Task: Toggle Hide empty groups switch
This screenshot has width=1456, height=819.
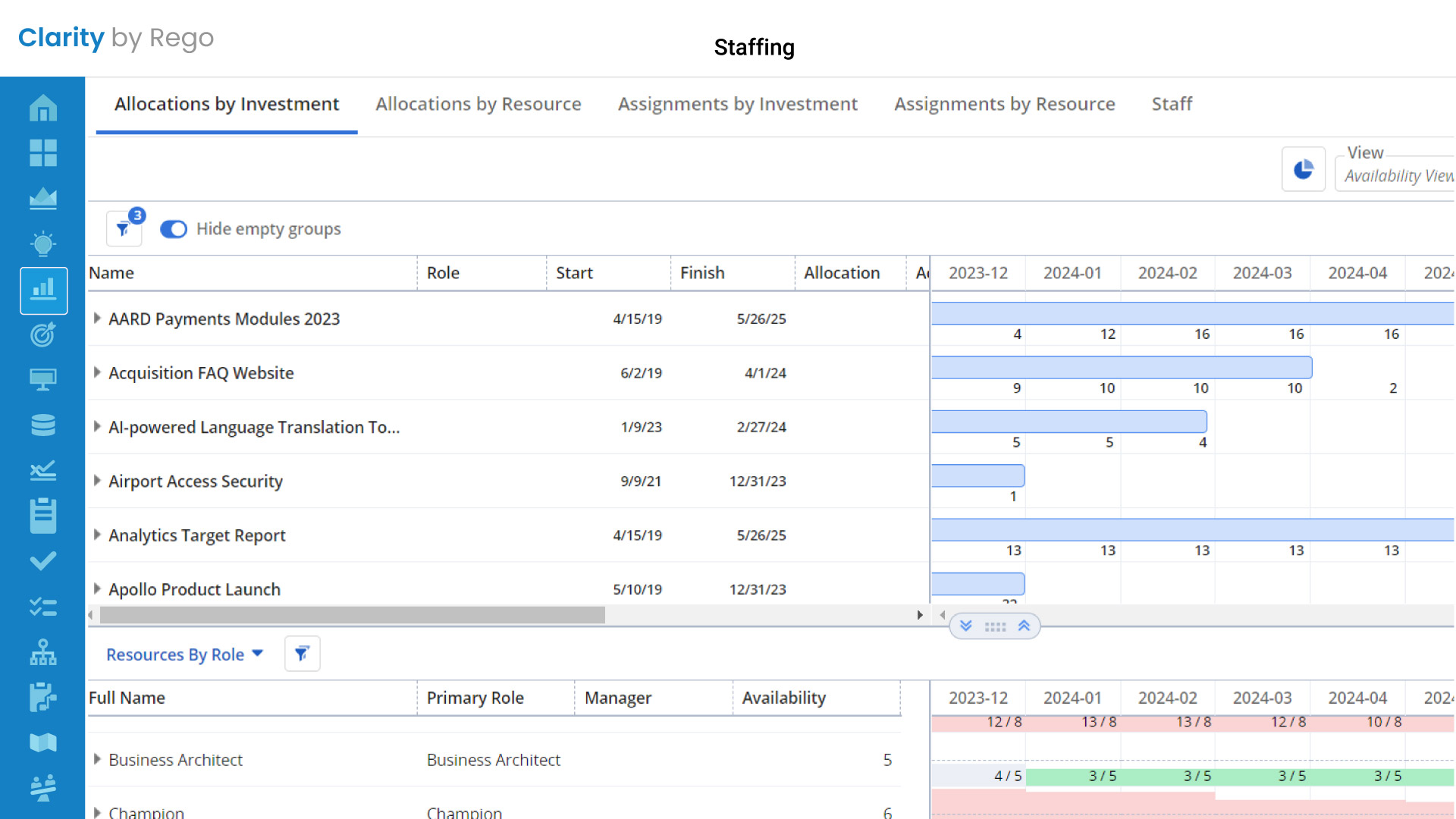Action: click(174, 229)
